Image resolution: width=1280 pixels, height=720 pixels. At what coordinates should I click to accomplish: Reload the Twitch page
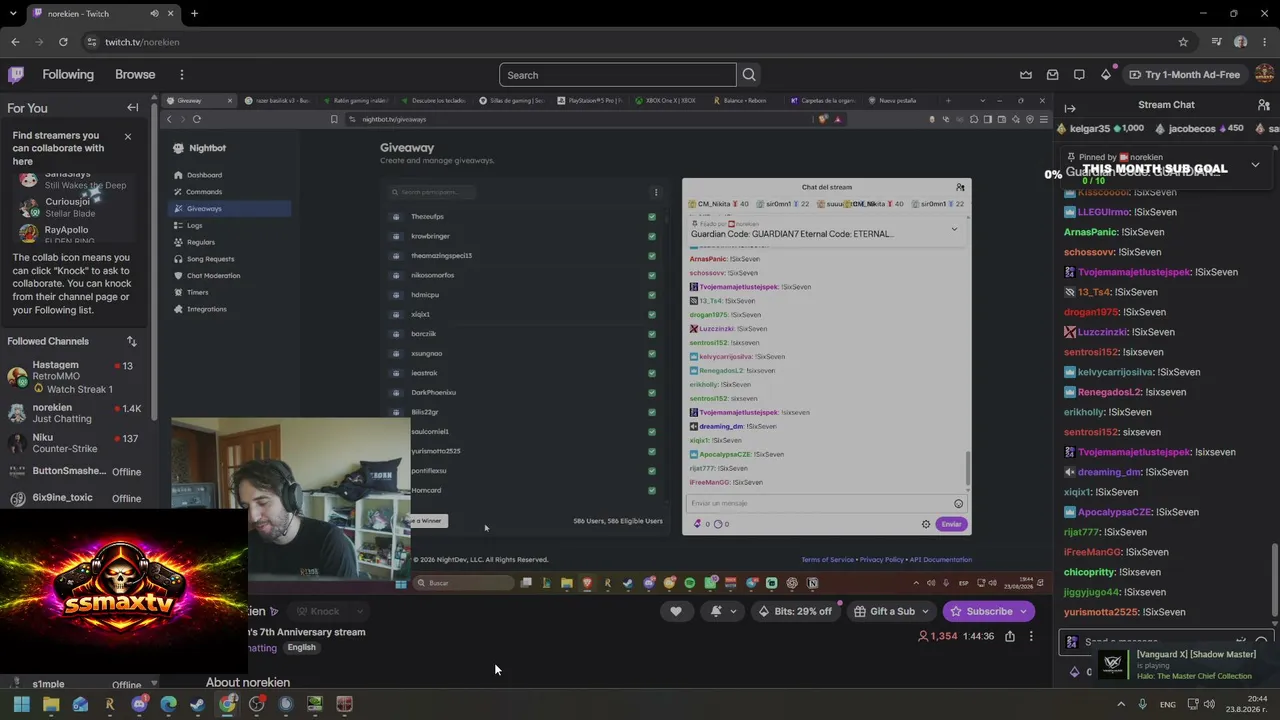click(63, 42)
